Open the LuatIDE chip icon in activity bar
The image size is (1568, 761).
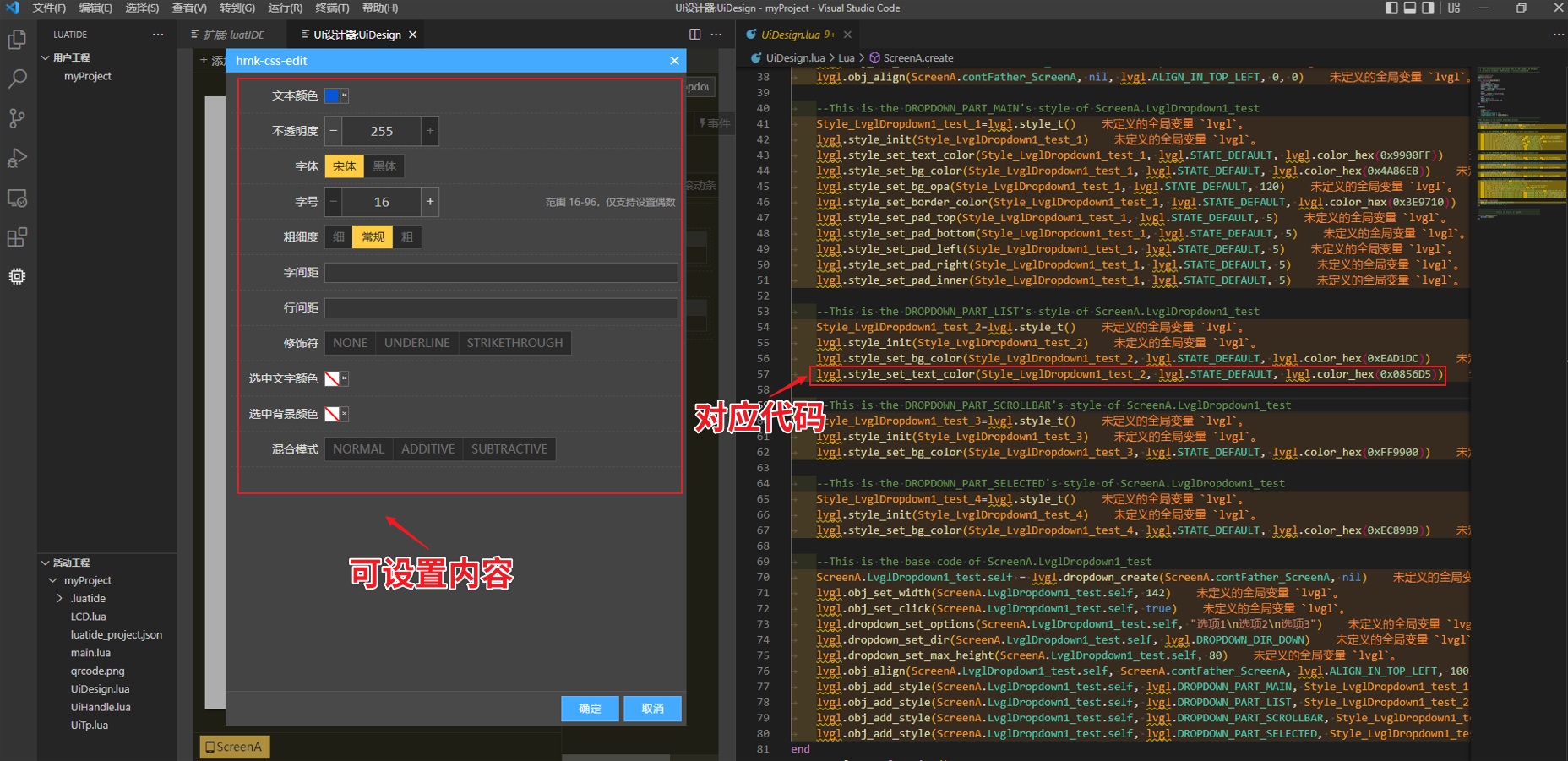click(17, 276)
